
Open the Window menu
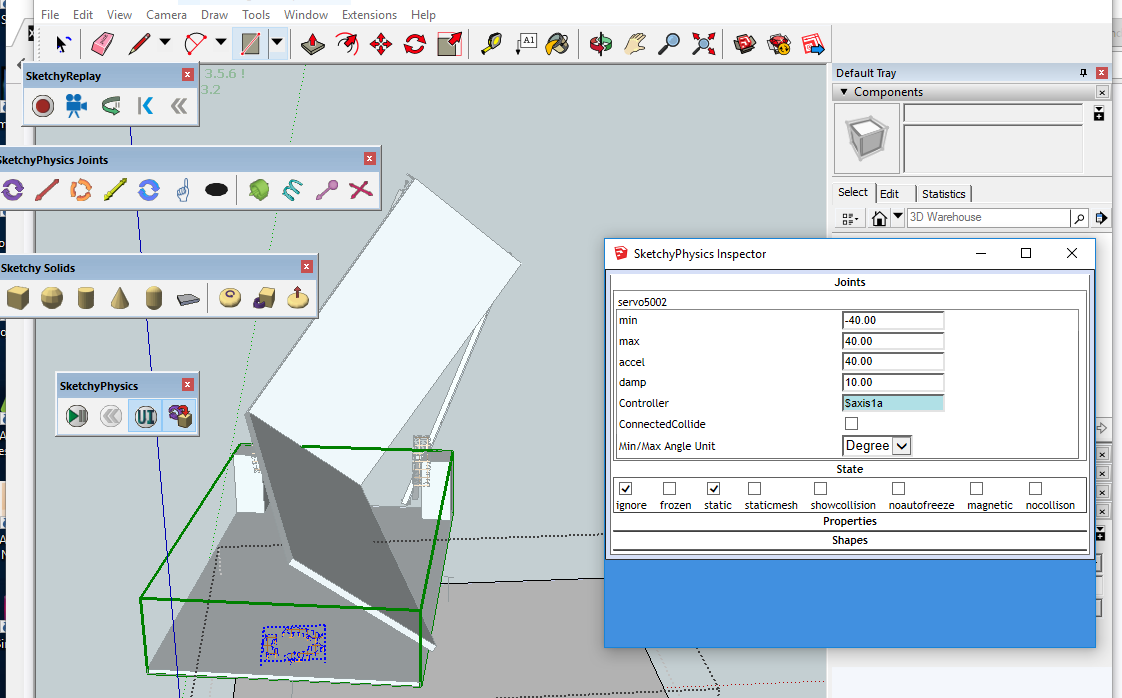click(x=306, y=14)
